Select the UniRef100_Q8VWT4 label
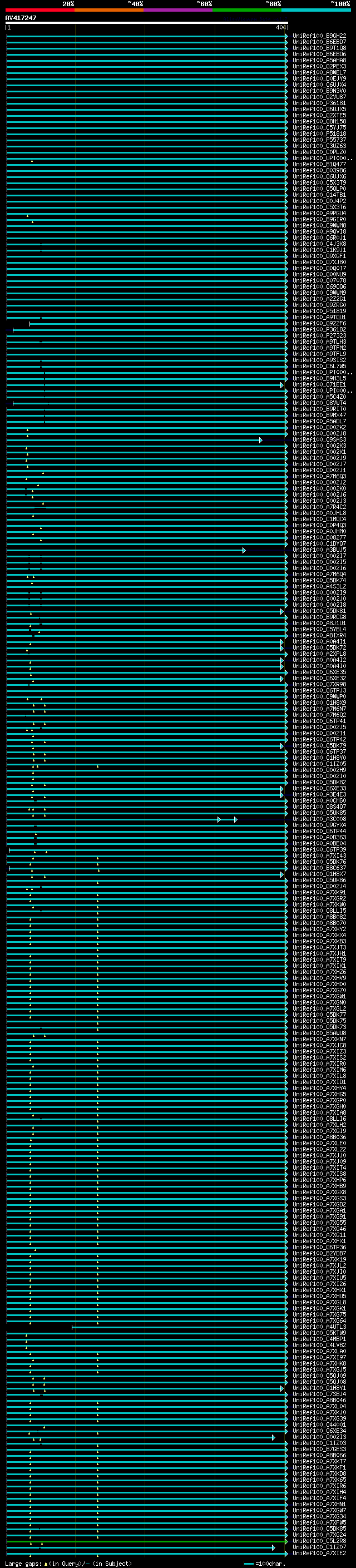The width and height of the screenshot is (356, 1568). tap(319, 403)
